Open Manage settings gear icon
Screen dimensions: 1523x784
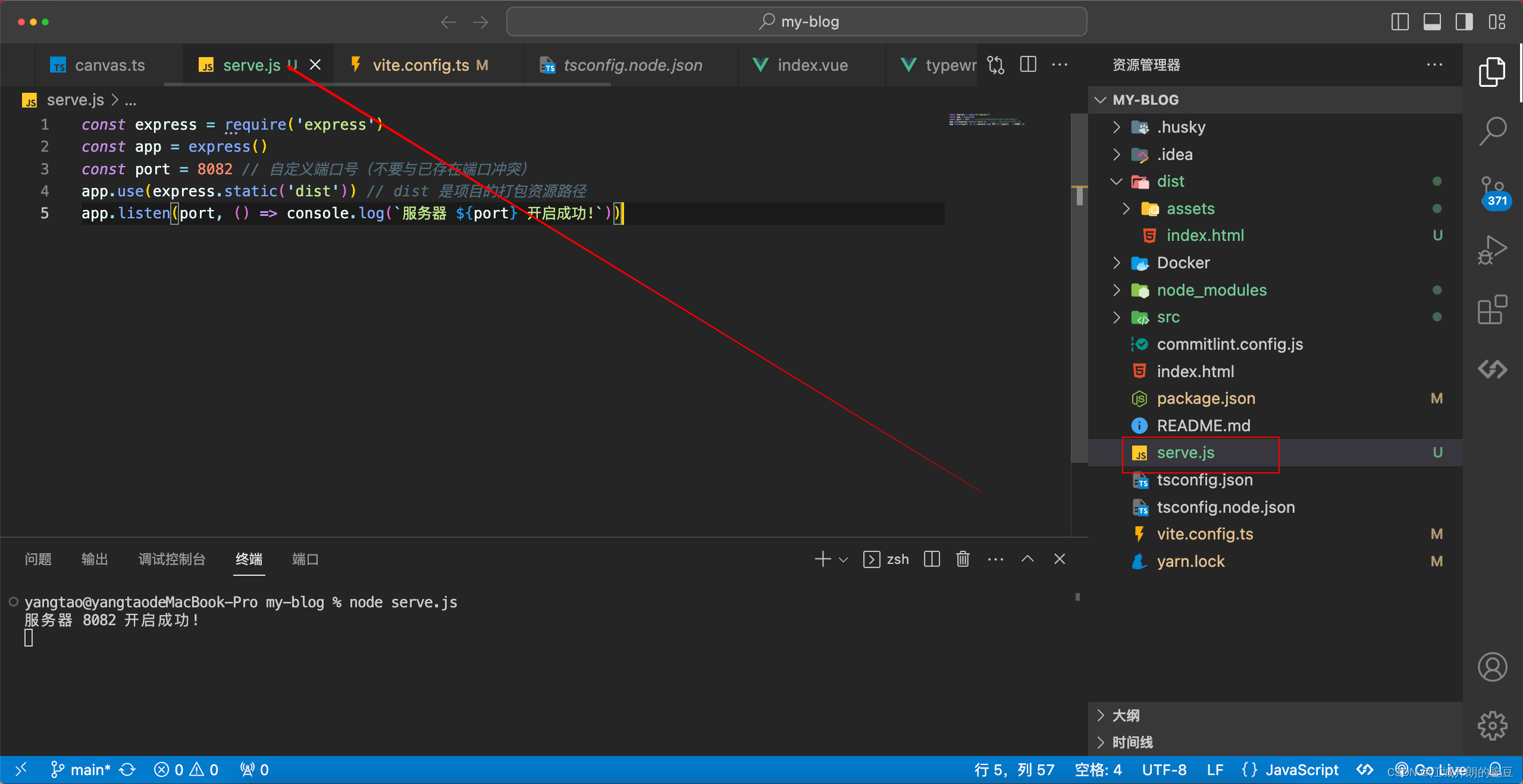point(1492,726)
